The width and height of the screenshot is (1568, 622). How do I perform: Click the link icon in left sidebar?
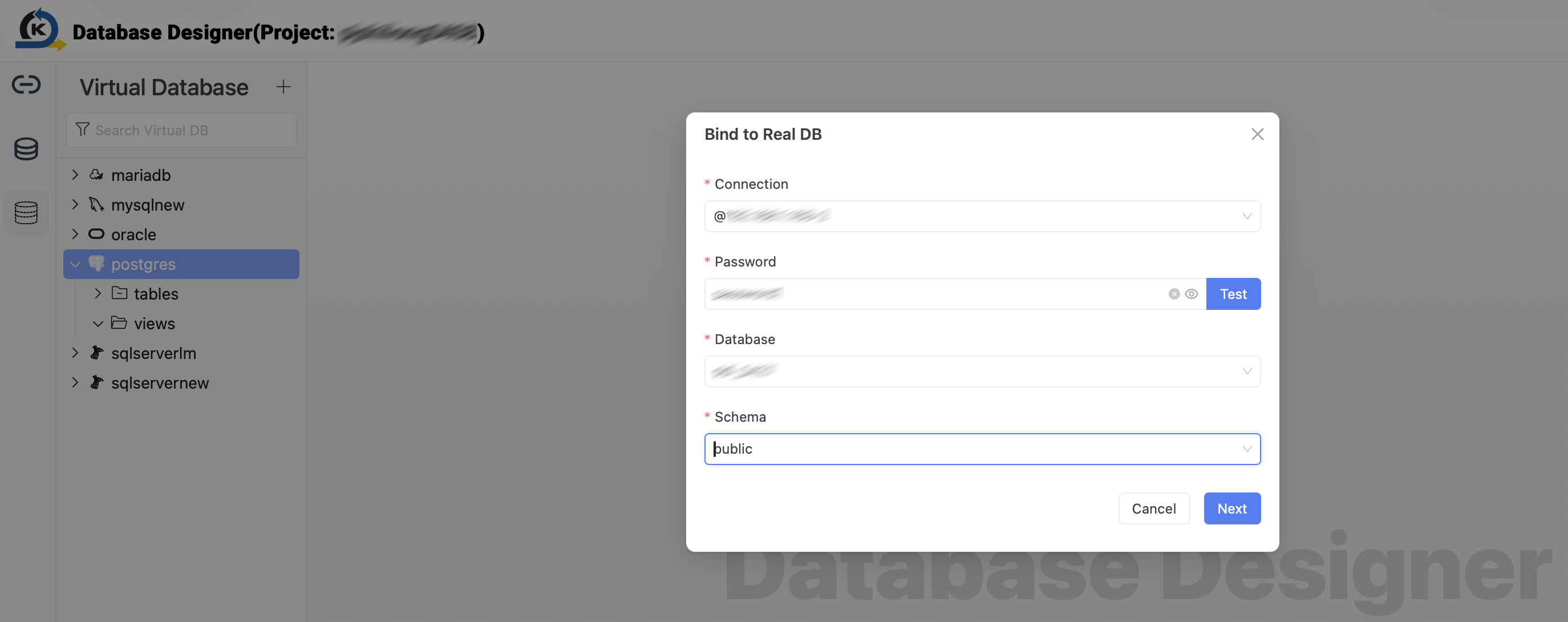[x=26, y=84]
